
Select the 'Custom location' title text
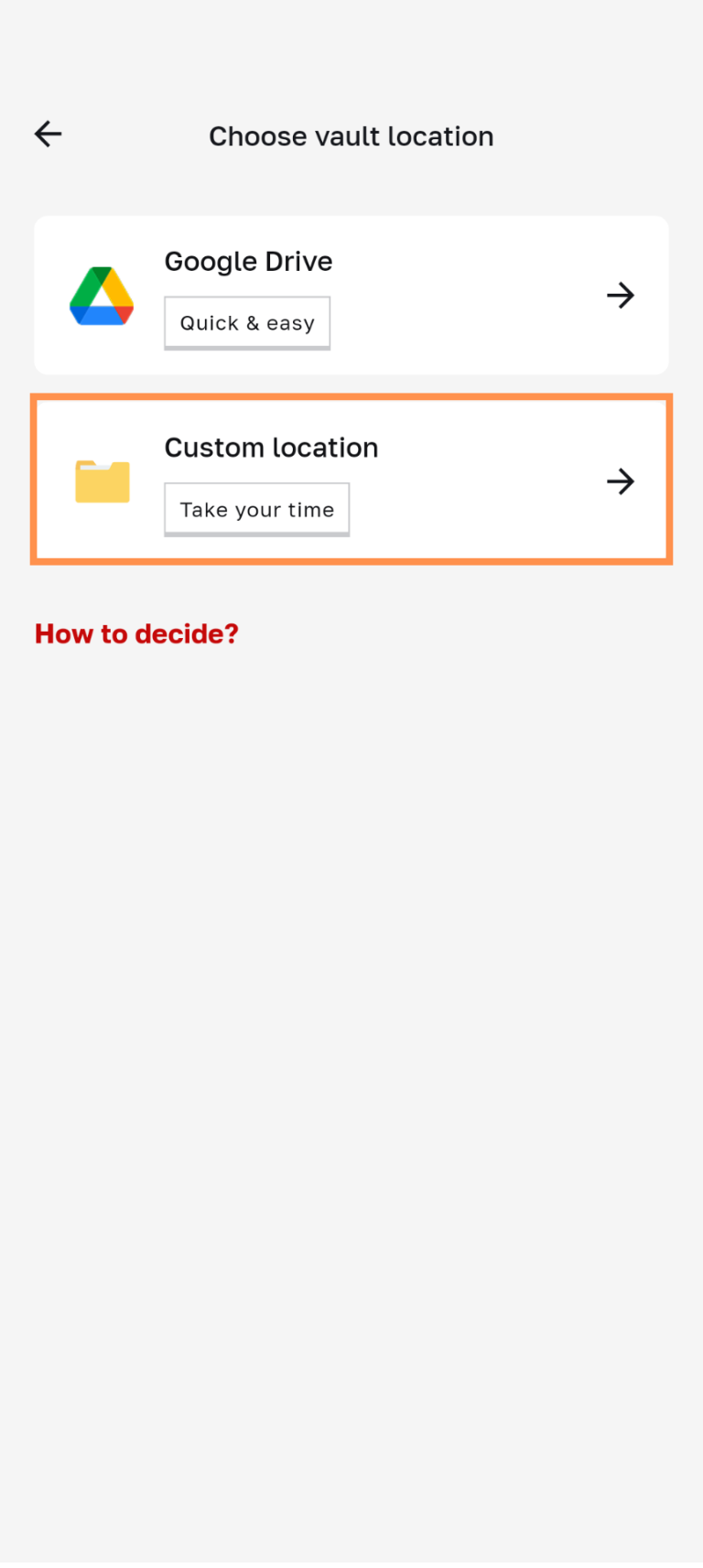(x=271, y=448)
